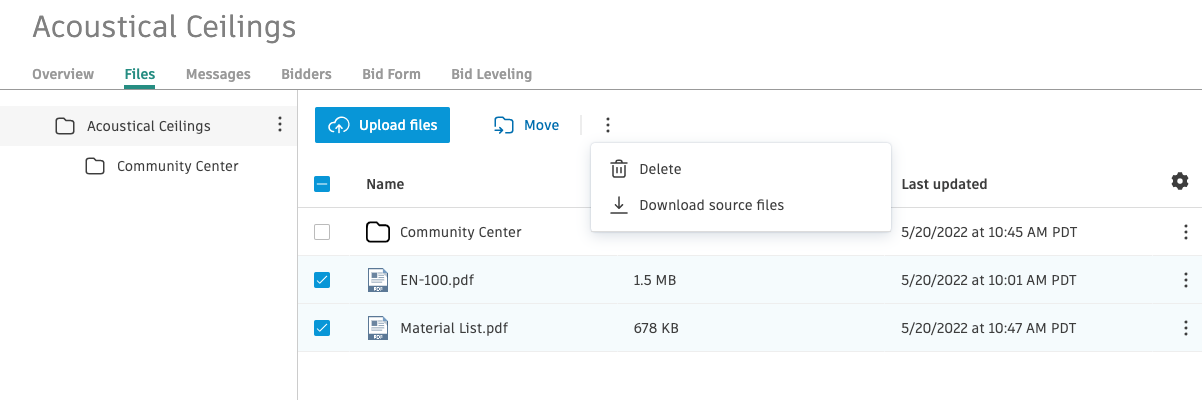
Task: Open row menu for EN-100.pdf
Action: [1186, 280]
